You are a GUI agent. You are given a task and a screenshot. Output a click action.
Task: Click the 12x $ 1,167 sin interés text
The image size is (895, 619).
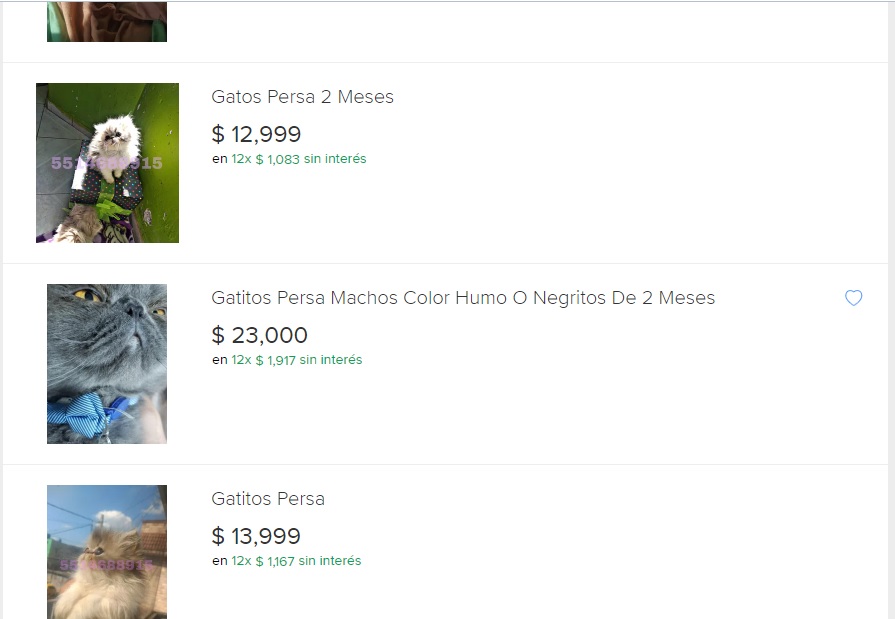point(296,561)
